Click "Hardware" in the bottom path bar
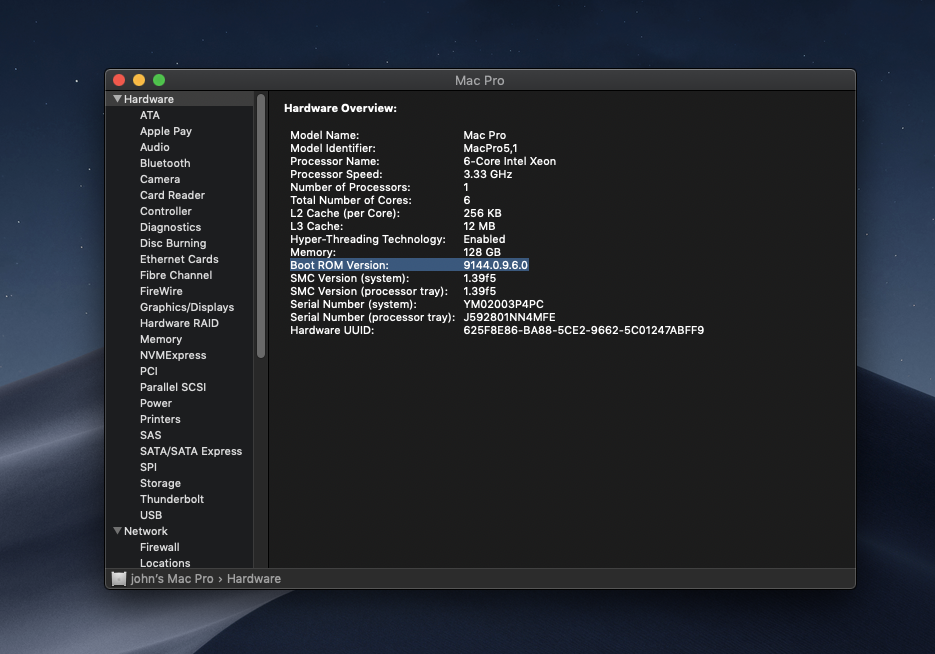The height and width of the screenshot is (654, 935). (253, 579)
